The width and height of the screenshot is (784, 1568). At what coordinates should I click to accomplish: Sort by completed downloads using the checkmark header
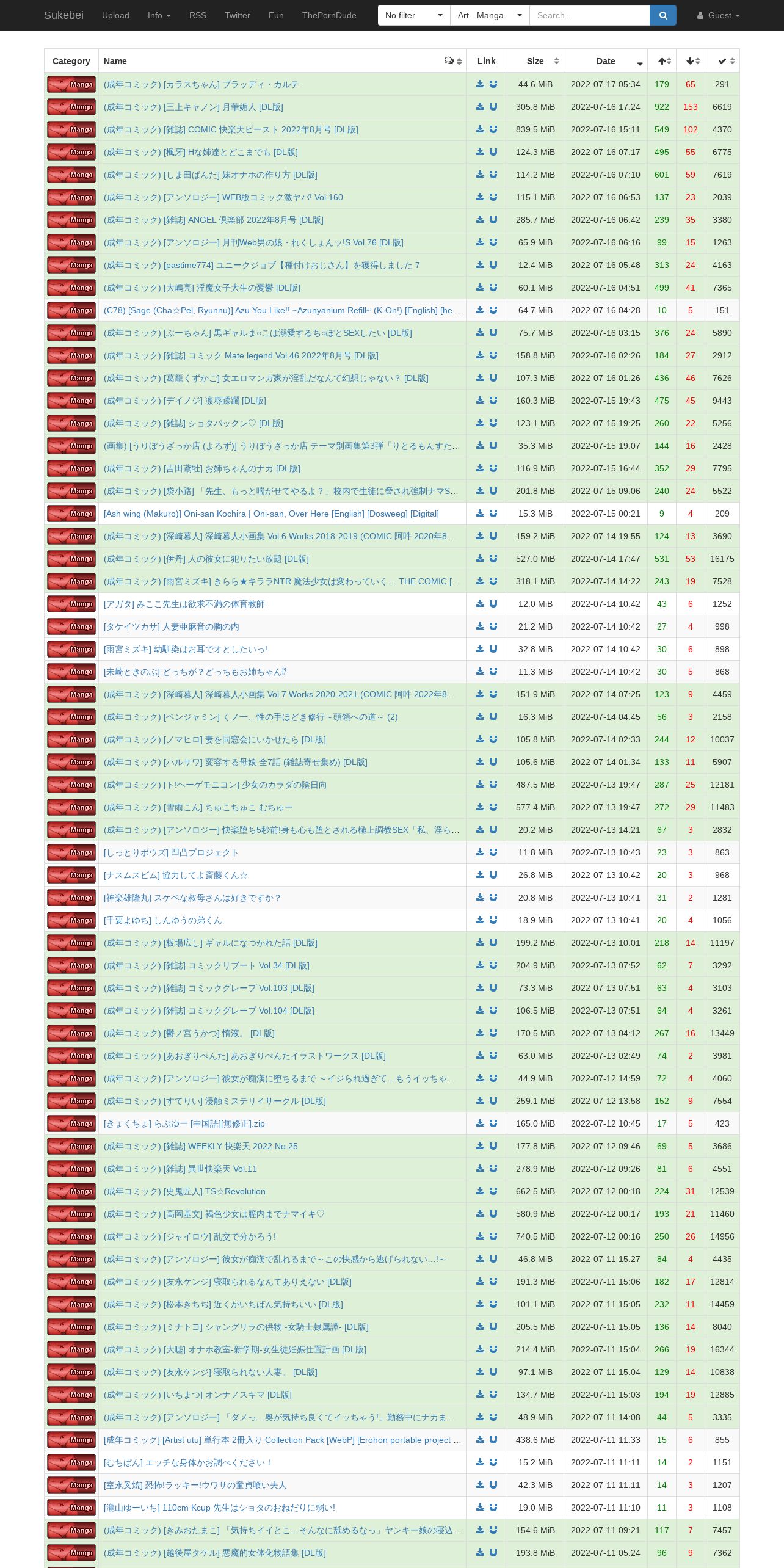coord(722,61)
